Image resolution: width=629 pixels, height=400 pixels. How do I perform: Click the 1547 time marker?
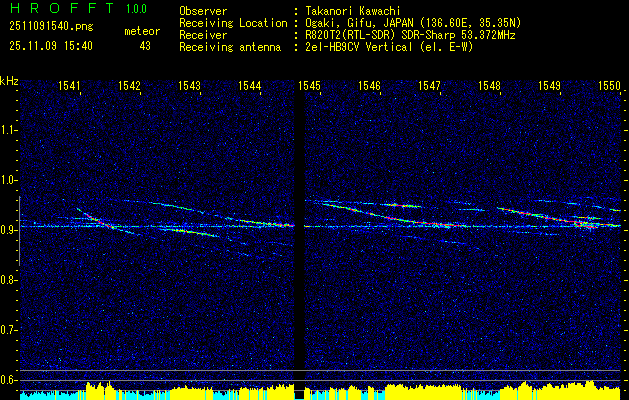point(429,85)
